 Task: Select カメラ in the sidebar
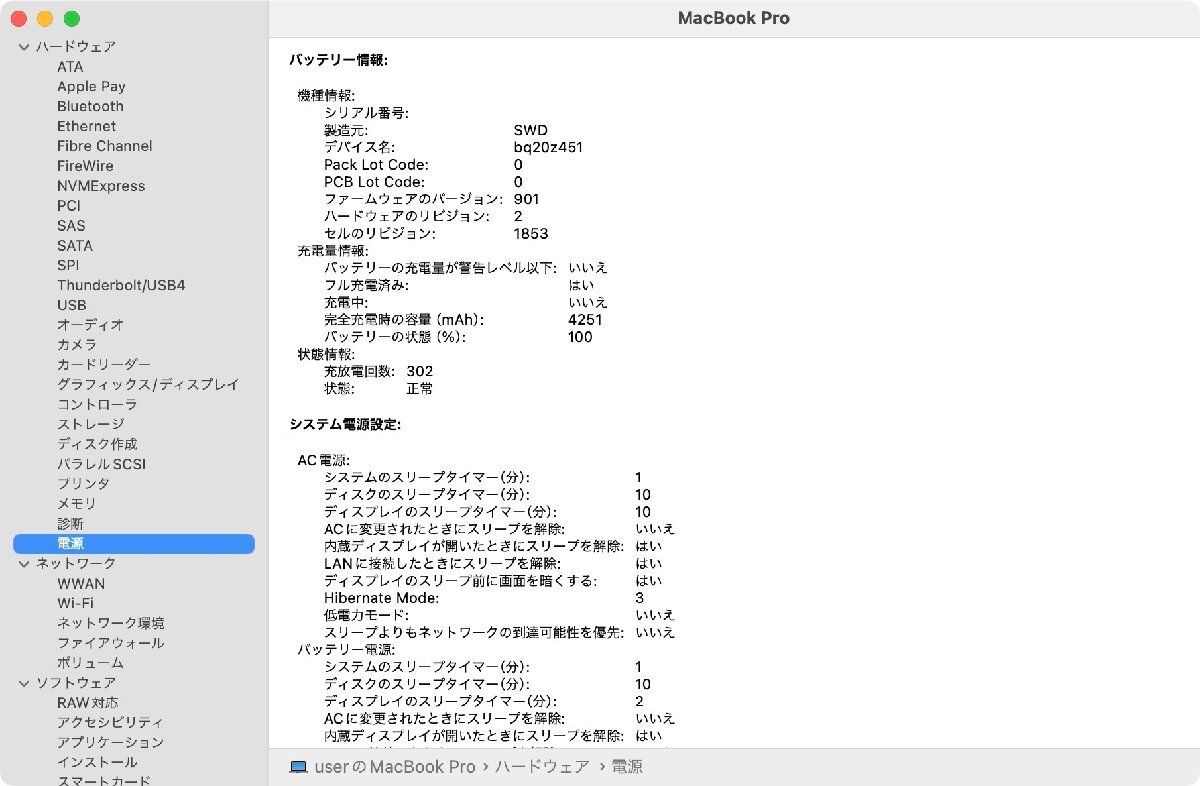[77, 345]
